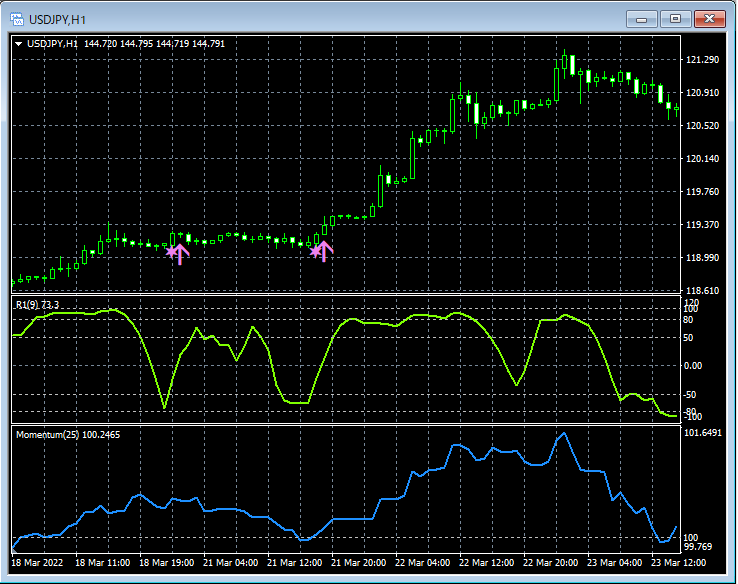The image size is (738, 584).
Task: Click the chart window icon in title bar
Action: 16,17
